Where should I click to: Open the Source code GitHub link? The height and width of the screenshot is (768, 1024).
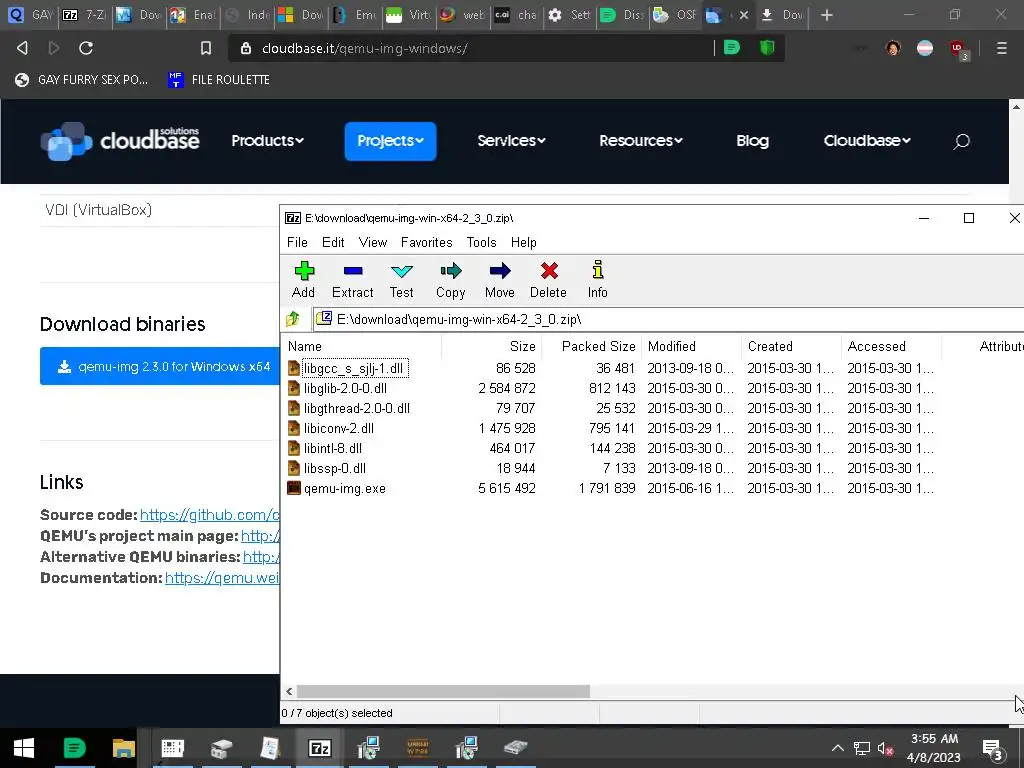[210, 515]
